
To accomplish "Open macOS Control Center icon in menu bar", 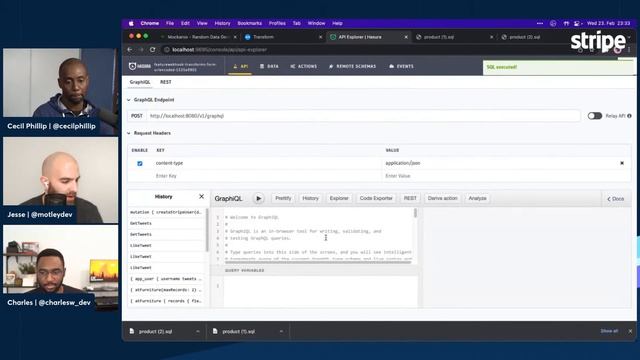I will tap(576, 23).
